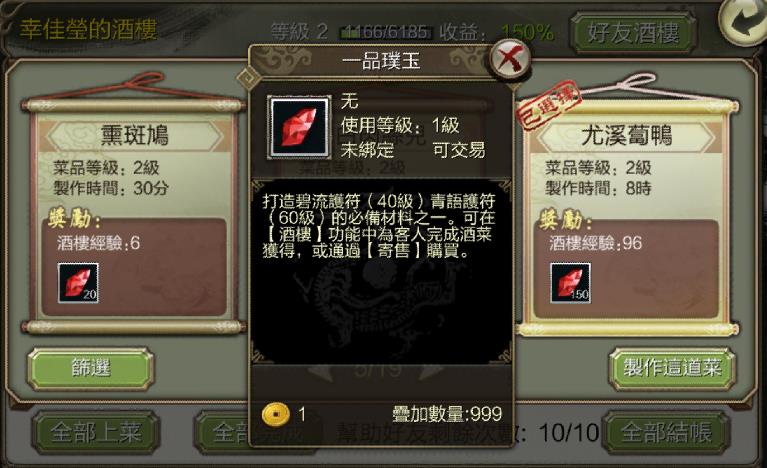Click the 疊加數量:999 stack label
Screen dimensions: 767x468
447,414
